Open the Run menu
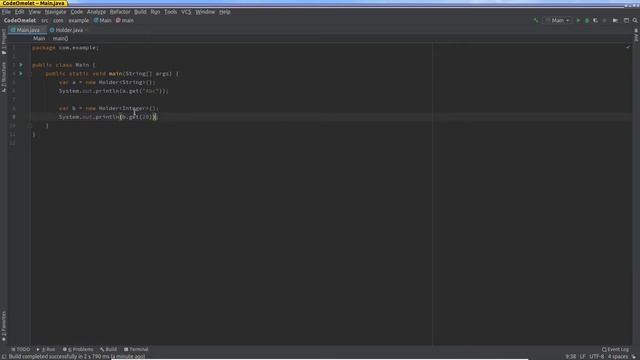Screen dimensions: 640x360 coord(155,12)
